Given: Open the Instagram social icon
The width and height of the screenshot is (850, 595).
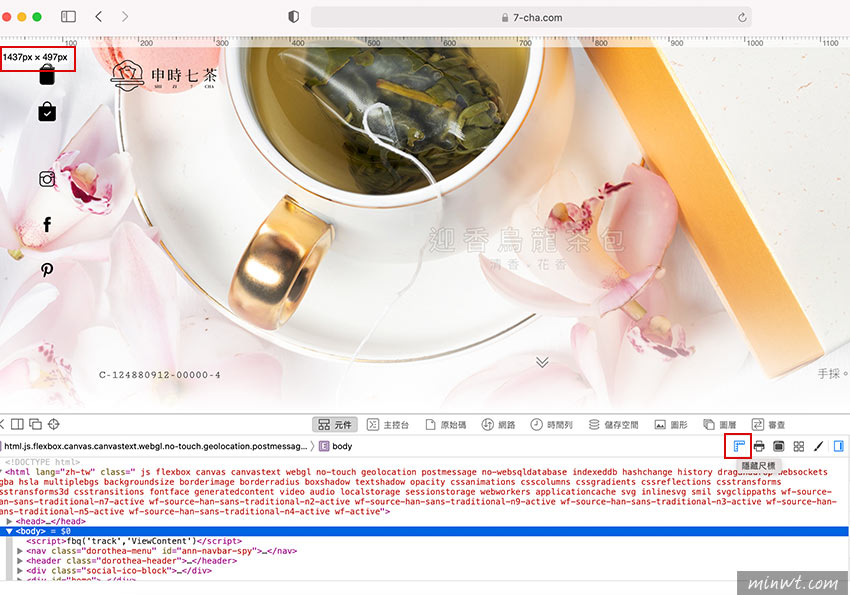Looking at the screenshot, I should pyautogui.click(x=47, y=179).
